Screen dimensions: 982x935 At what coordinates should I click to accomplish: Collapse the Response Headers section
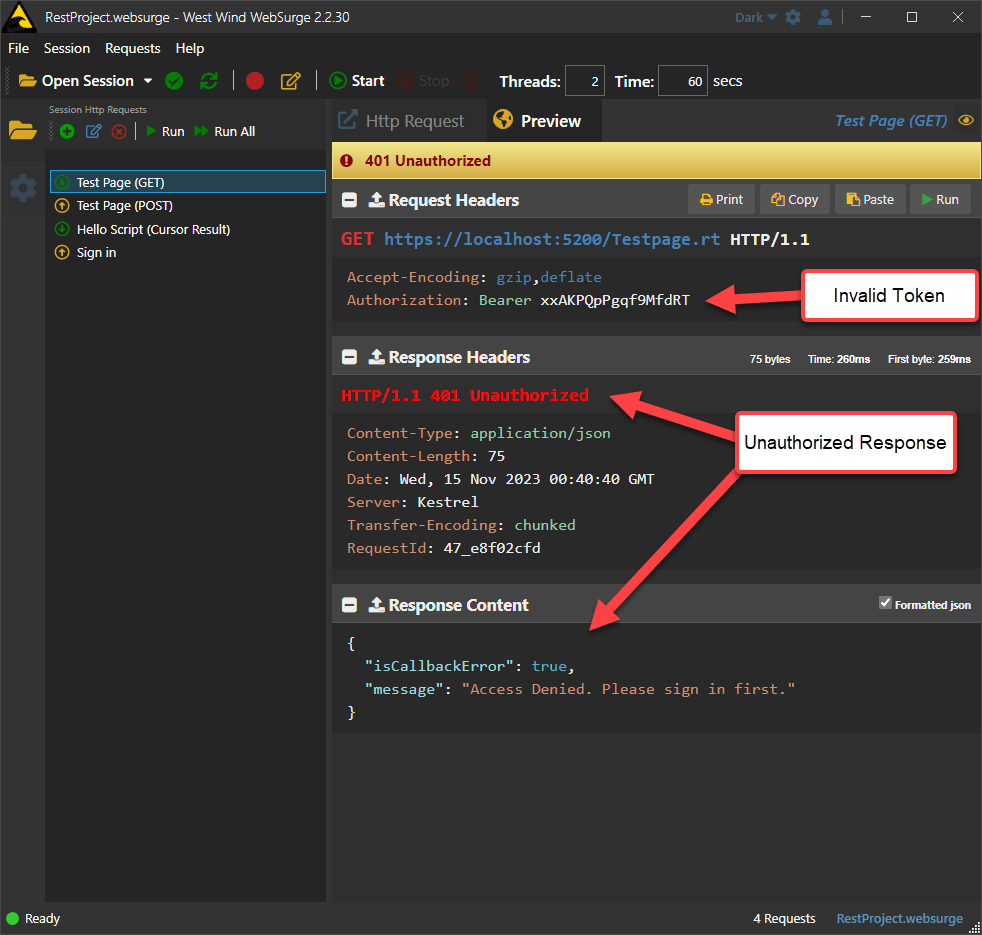(349, 357)
